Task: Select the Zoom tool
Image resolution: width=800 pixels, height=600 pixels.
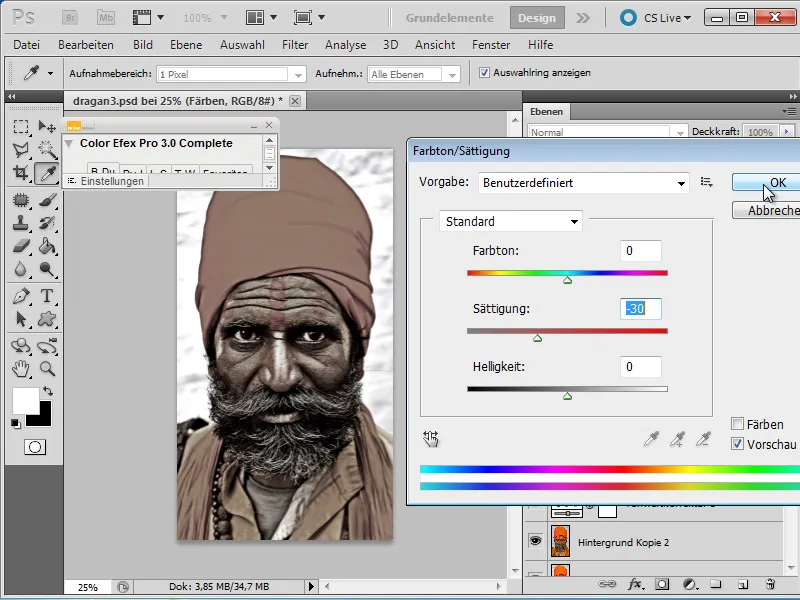Action: click(x=47, y=368)
